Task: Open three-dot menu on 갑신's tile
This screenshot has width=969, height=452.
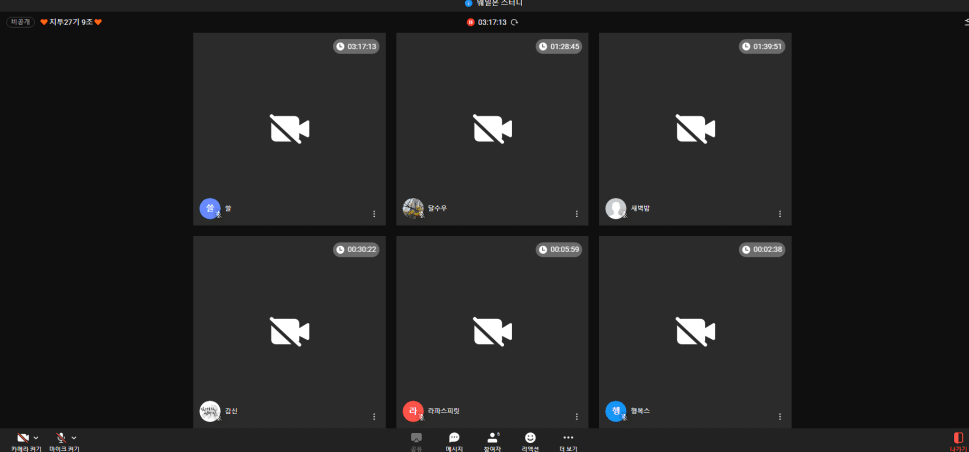Action: point(374,417)
